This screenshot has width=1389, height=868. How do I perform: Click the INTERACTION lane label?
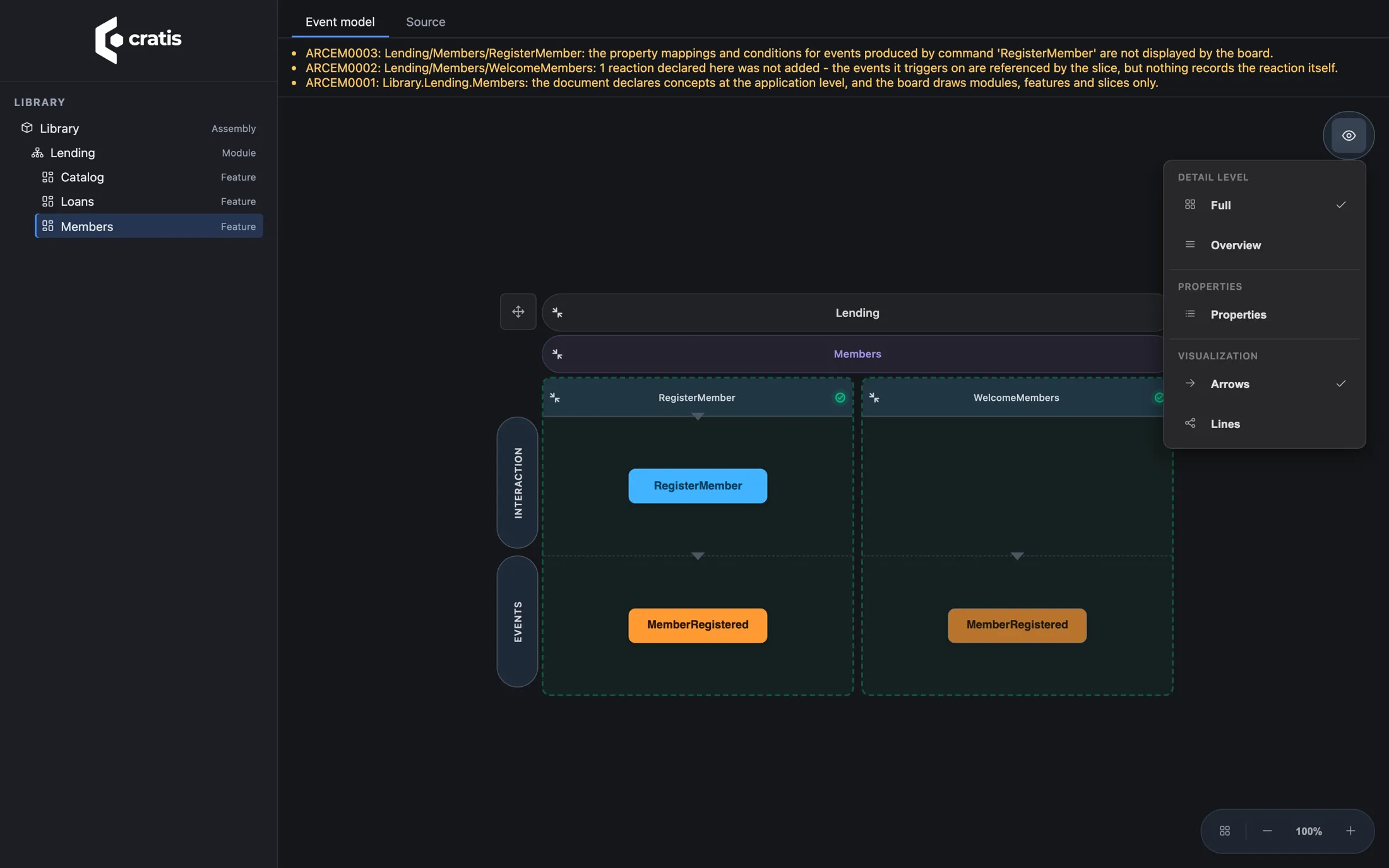coord(518,483)
